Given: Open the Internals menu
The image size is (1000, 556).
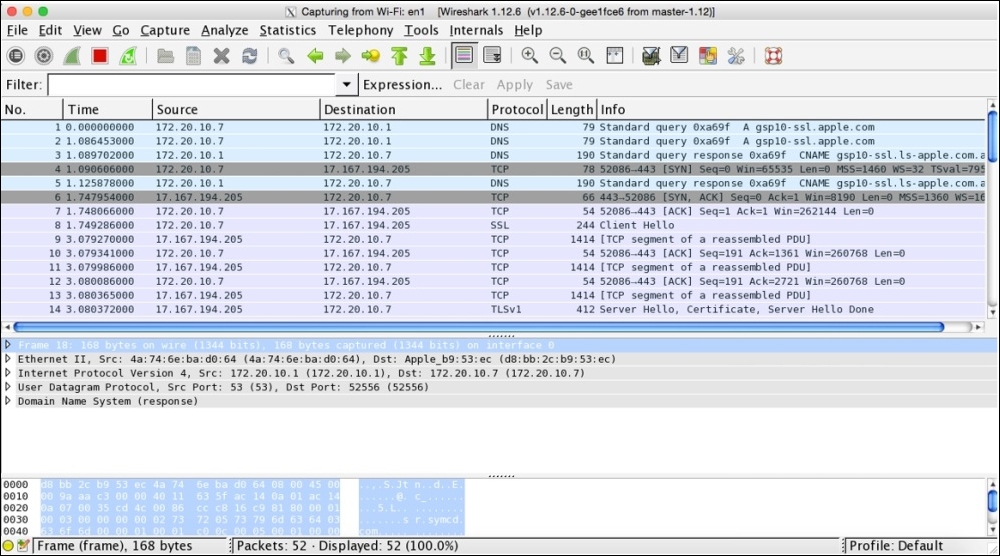Looking at the screenshot, I should (476, 30).
